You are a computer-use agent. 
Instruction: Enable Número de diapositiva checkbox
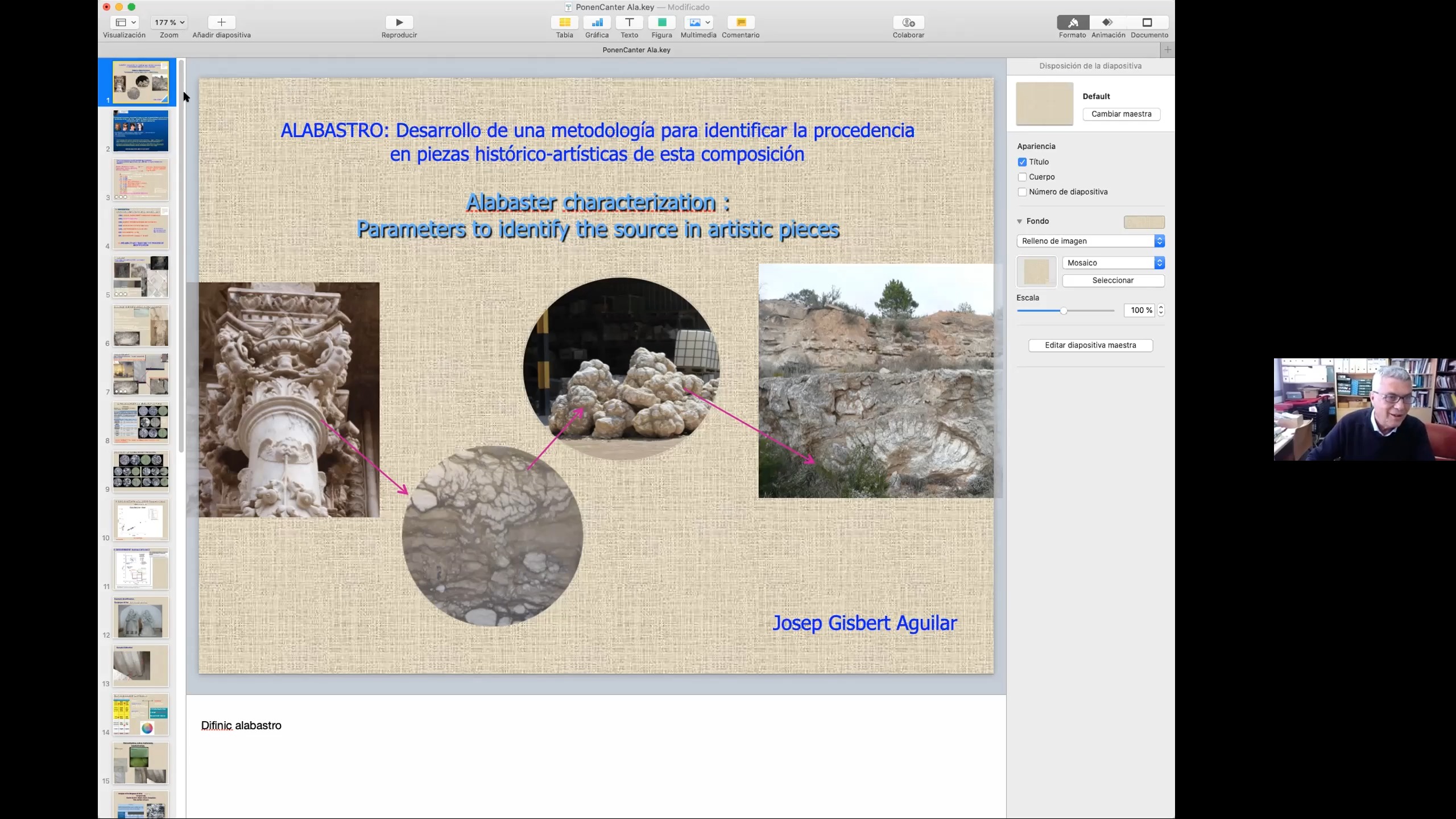point(1022,192)
